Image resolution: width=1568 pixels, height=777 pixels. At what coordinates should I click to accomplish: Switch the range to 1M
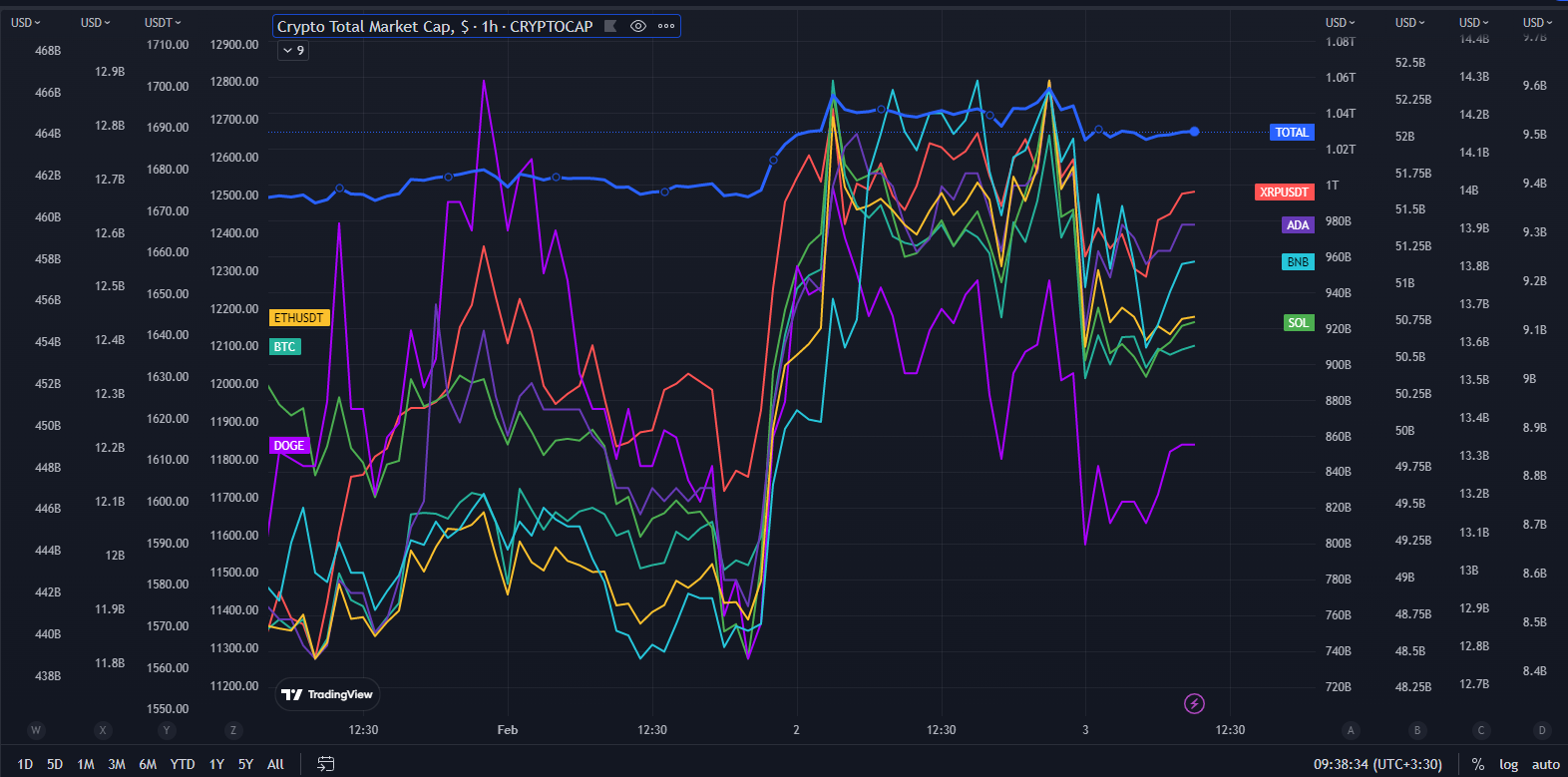86,764
